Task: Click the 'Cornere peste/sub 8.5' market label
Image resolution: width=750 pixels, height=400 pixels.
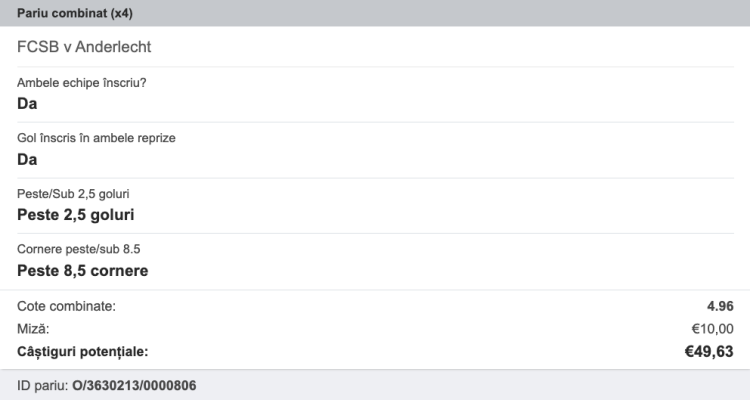Action: point(79,249)
